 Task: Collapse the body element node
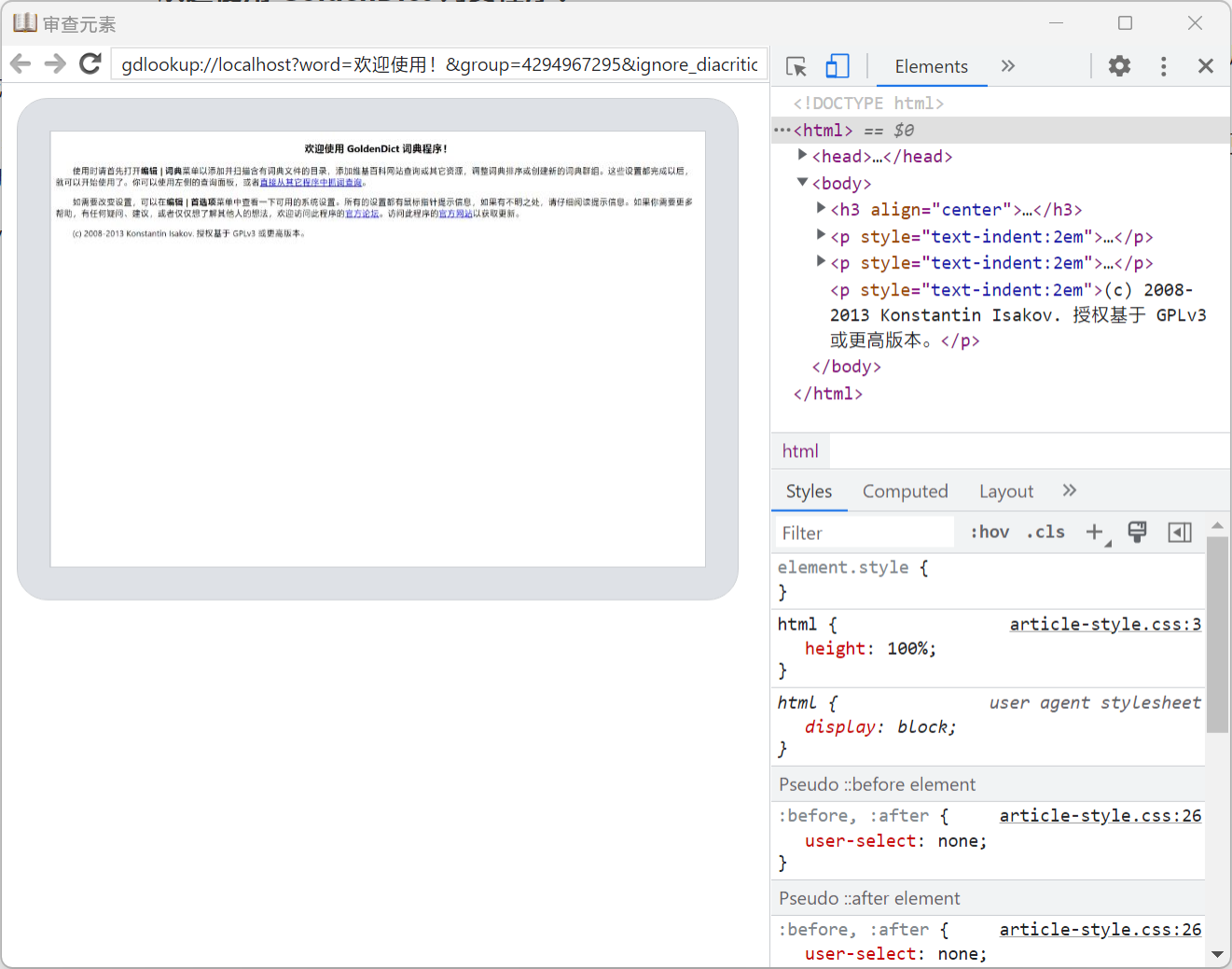tap(802, 182)
